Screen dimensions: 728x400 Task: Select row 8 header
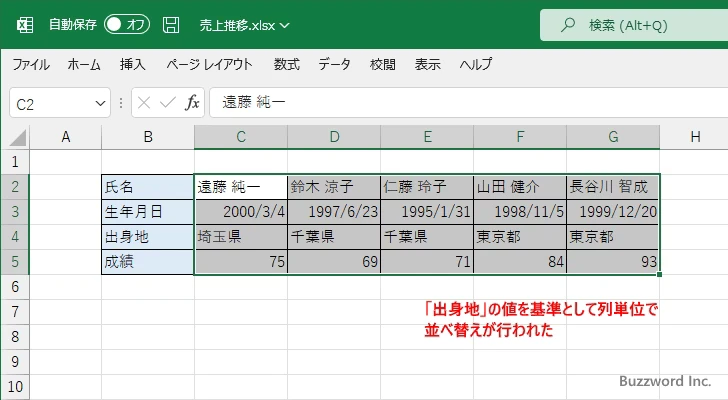coord(15,336)
